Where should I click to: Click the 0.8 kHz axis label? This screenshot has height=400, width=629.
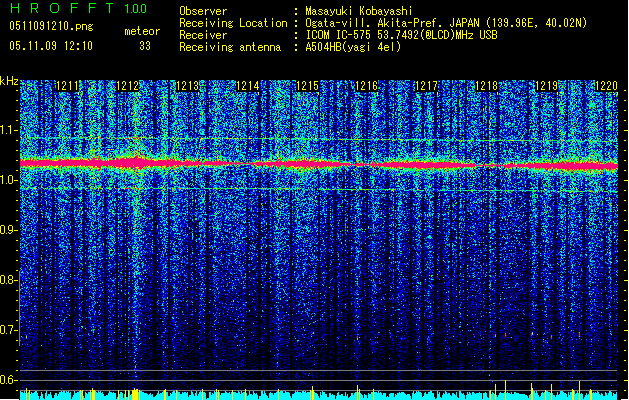point(8,280)
